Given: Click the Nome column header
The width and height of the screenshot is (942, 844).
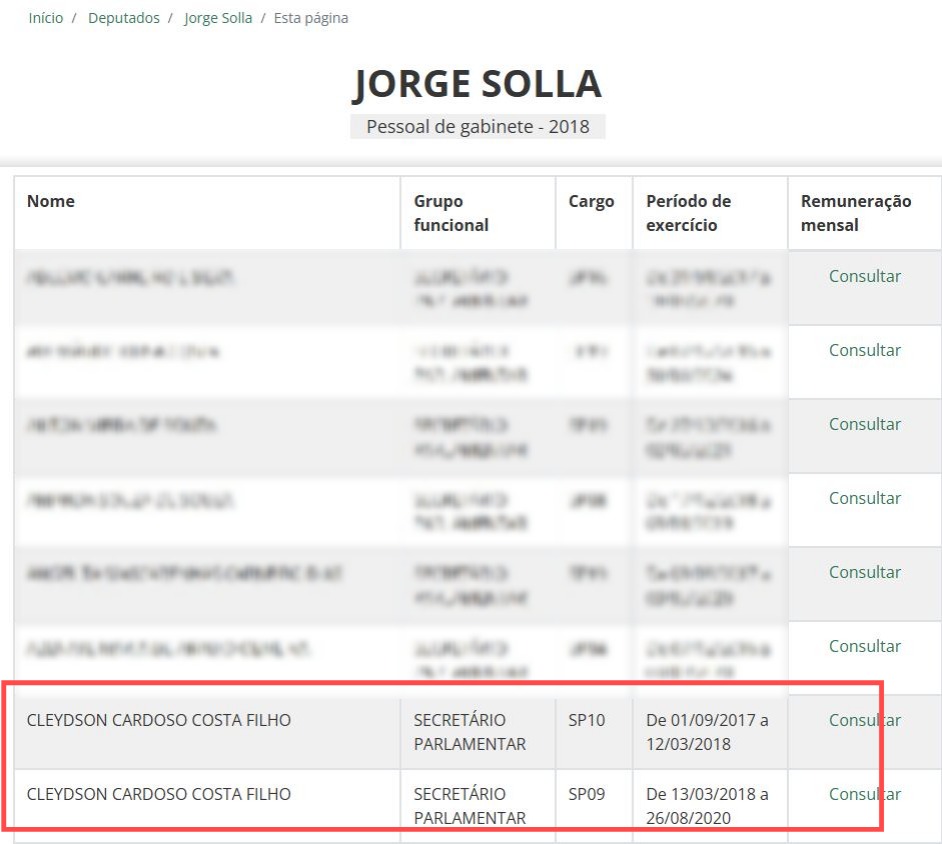Looking at the screenshot, I should (x=51, y=201).
